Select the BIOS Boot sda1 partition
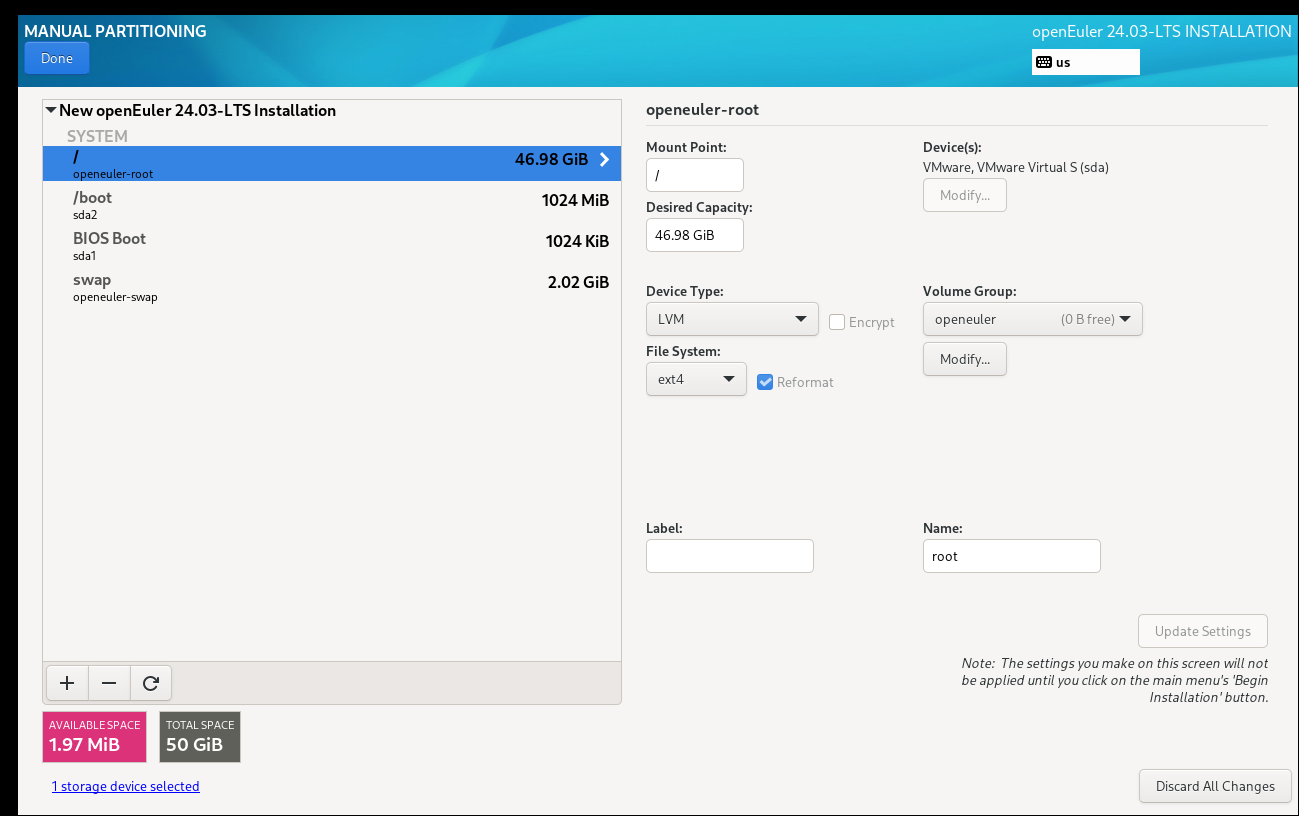 point(332,246)
